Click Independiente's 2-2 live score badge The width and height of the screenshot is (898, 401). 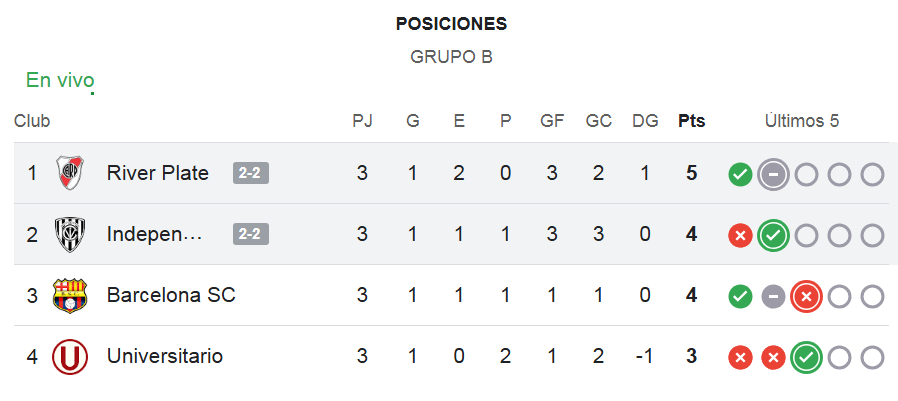point(251,234)
